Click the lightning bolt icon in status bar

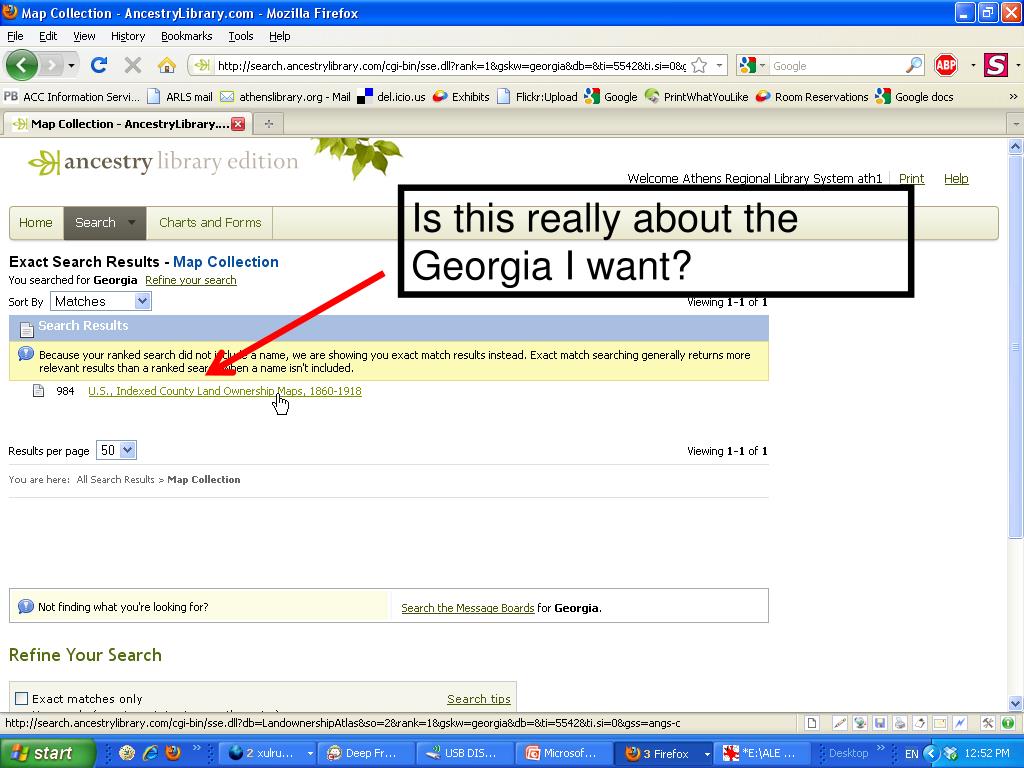[960, 723]
